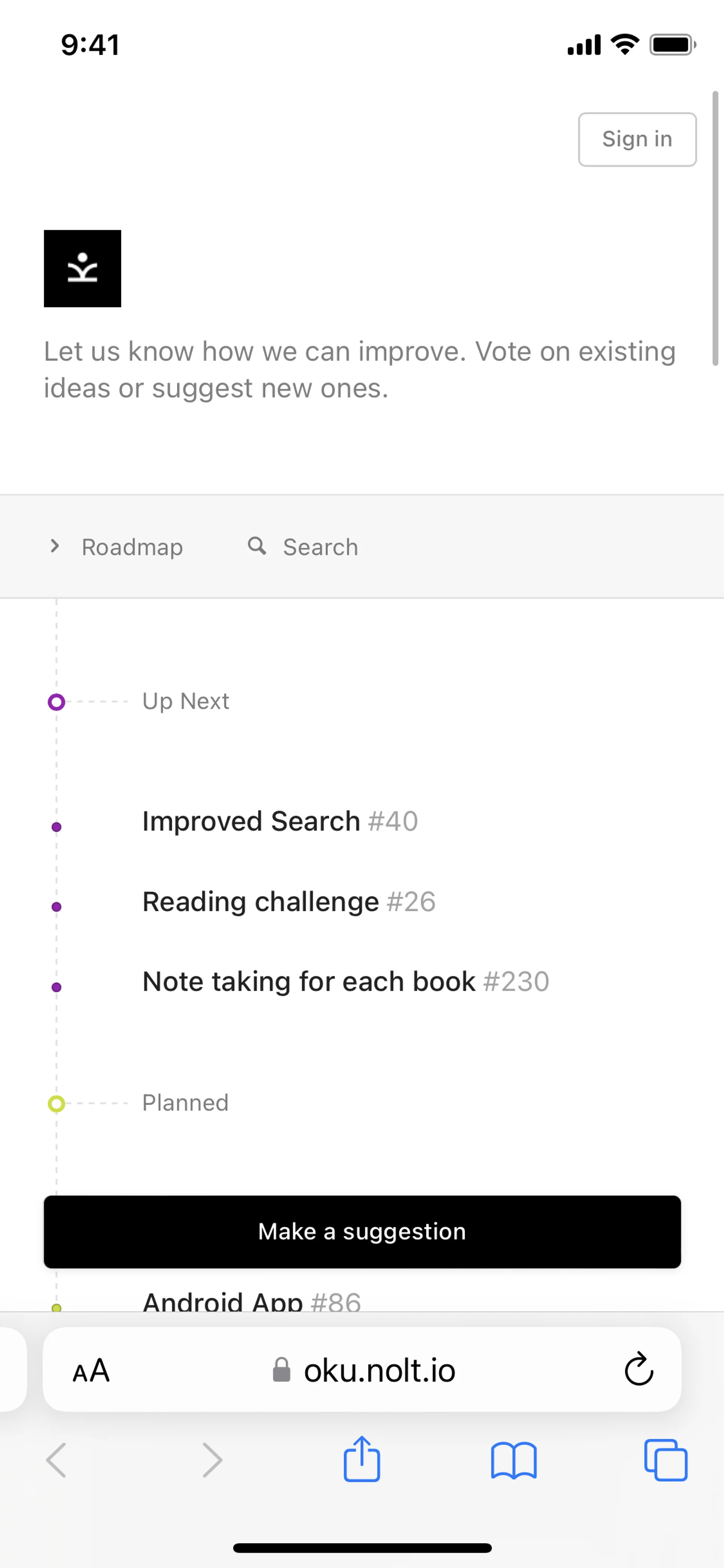Open the Search field label
The width and height of the screenshot is (724, 1568).
(320, 547)
